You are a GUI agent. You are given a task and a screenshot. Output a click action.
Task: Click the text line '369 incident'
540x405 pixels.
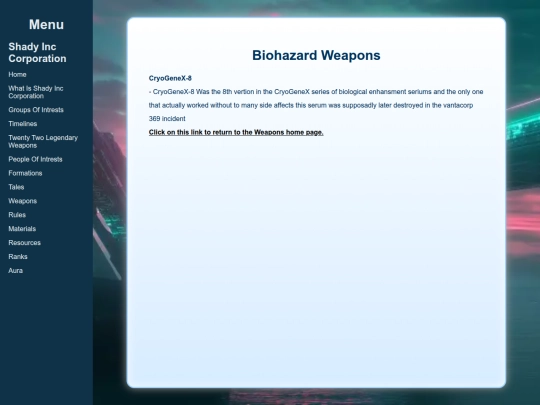pos(167,118)
